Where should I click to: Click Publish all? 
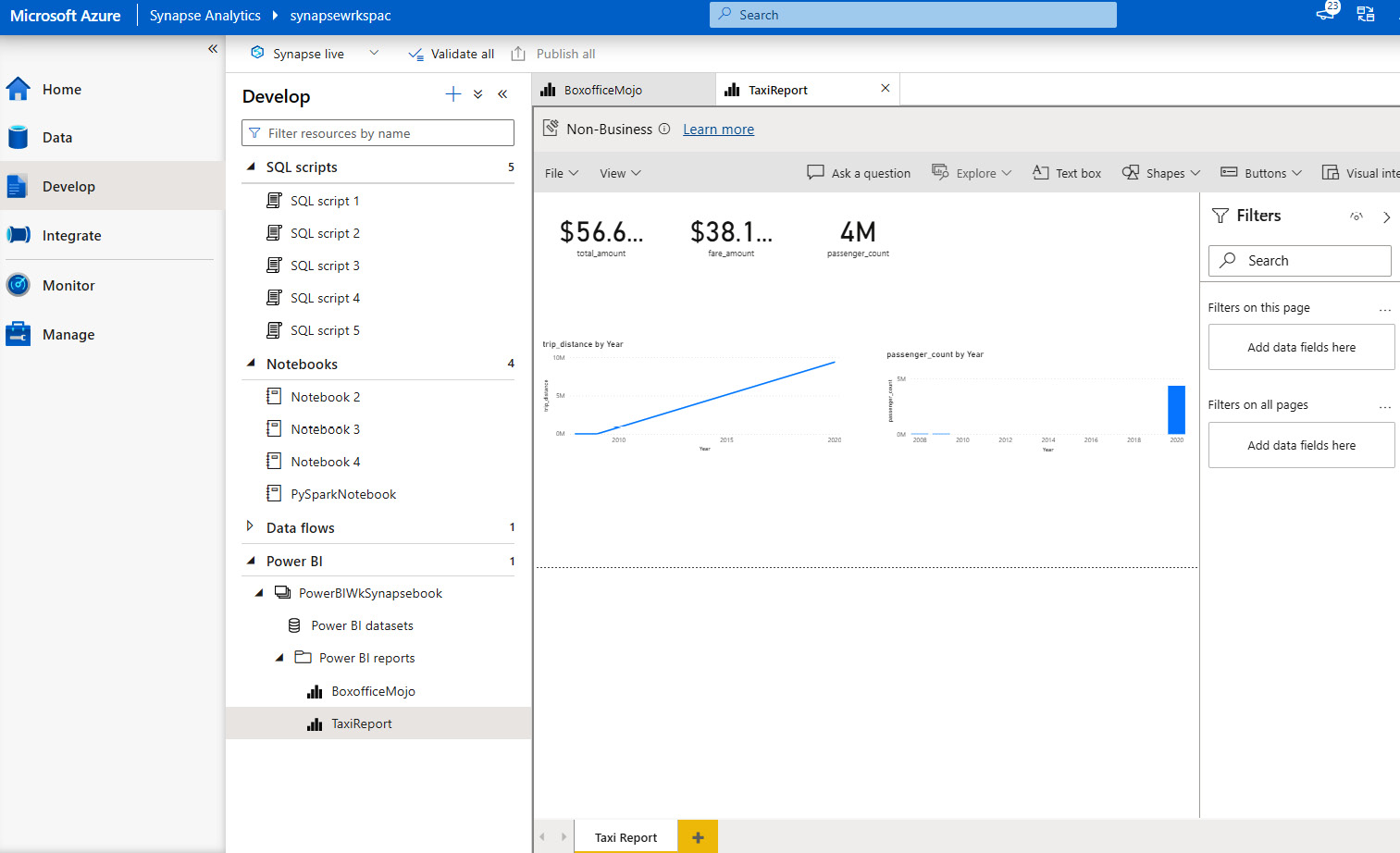click(553, 54)
